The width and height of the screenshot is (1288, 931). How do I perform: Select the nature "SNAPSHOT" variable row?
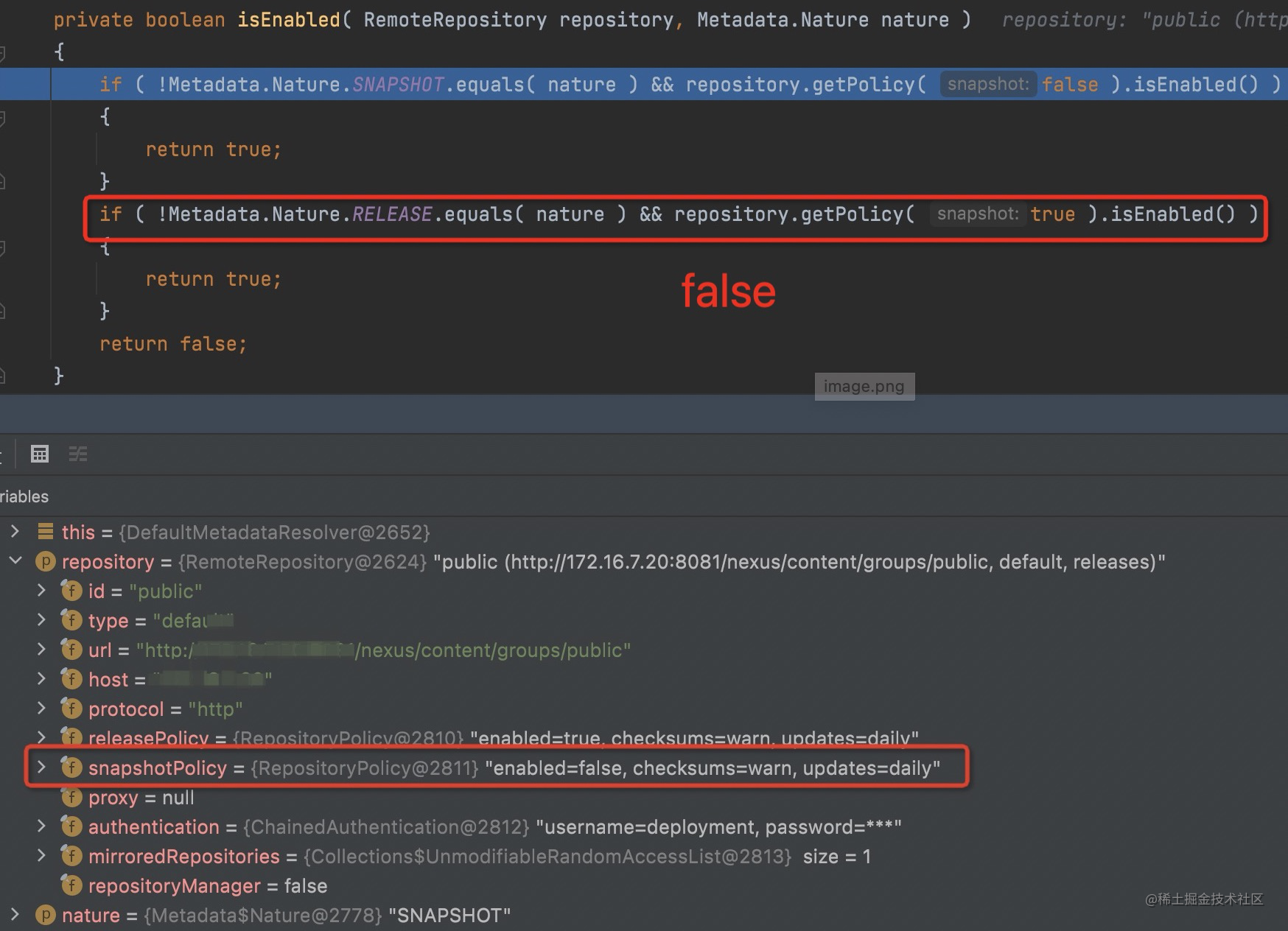[x=644, y=915]
